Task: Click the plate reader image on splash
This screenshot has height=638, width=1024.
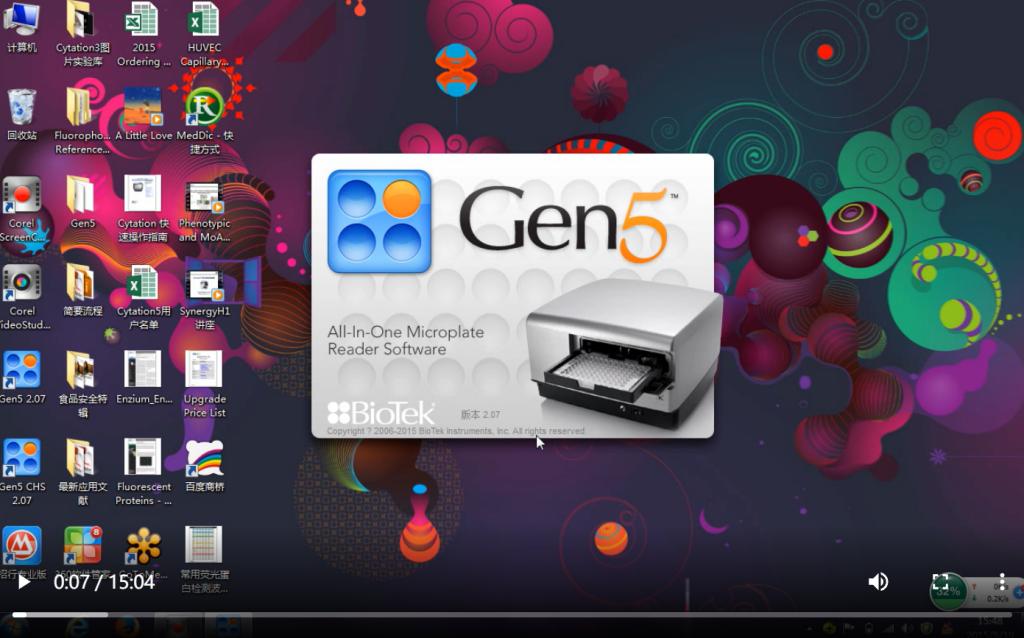Action: click(x=624, y=353)
